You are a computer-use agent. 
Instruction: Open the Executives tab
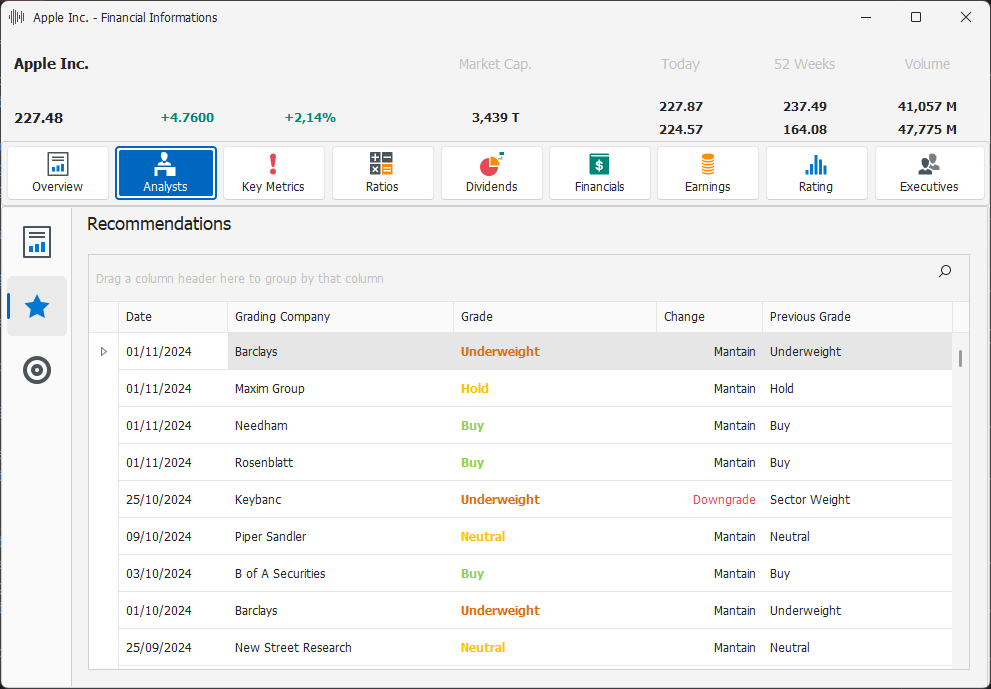929,173
